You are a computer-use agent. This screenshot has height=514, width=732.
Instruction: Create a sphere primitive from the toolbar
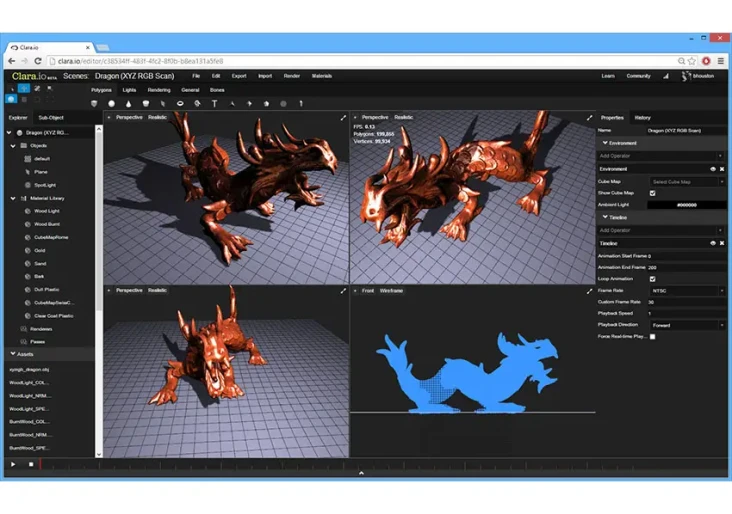[x=111, y=104]
